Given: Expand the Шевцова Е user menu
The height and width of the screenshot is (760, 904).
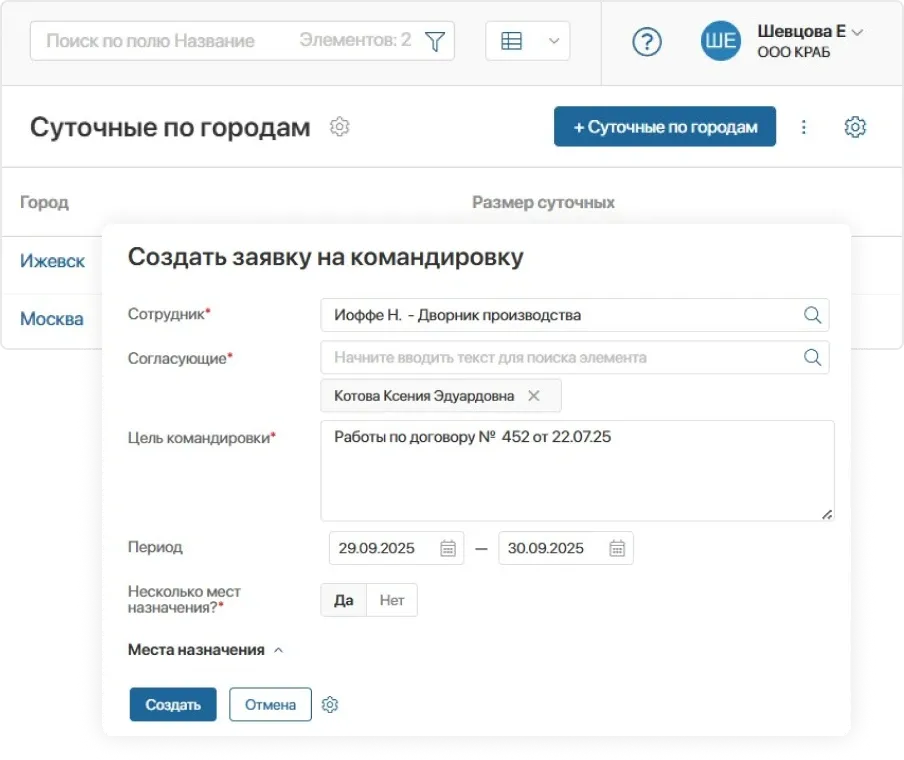Looking at the screenshot, I should click(x=856, y=32).
